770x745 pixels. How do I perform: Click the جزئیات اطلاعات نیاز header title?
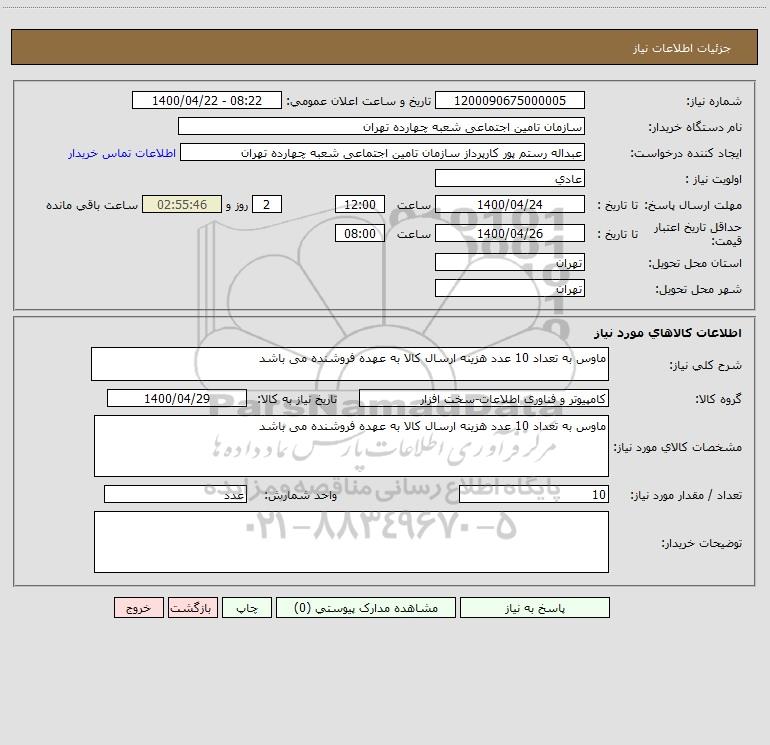681,48
